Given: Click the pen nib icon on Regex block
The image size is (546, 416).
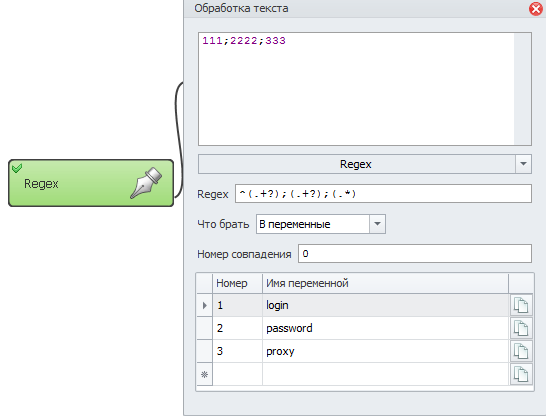Looking at the screenshot, I should (x=146, y=183).
